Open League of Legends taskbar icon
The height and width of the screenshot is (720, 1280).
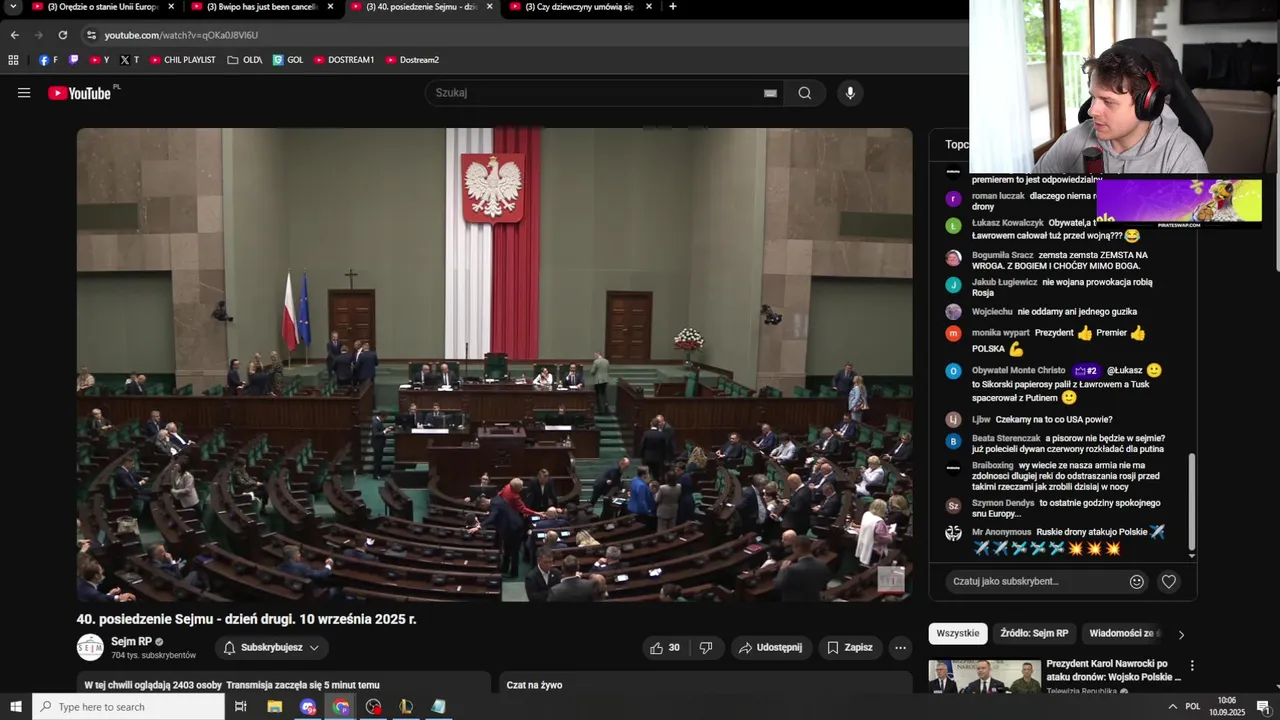(406, 707)
